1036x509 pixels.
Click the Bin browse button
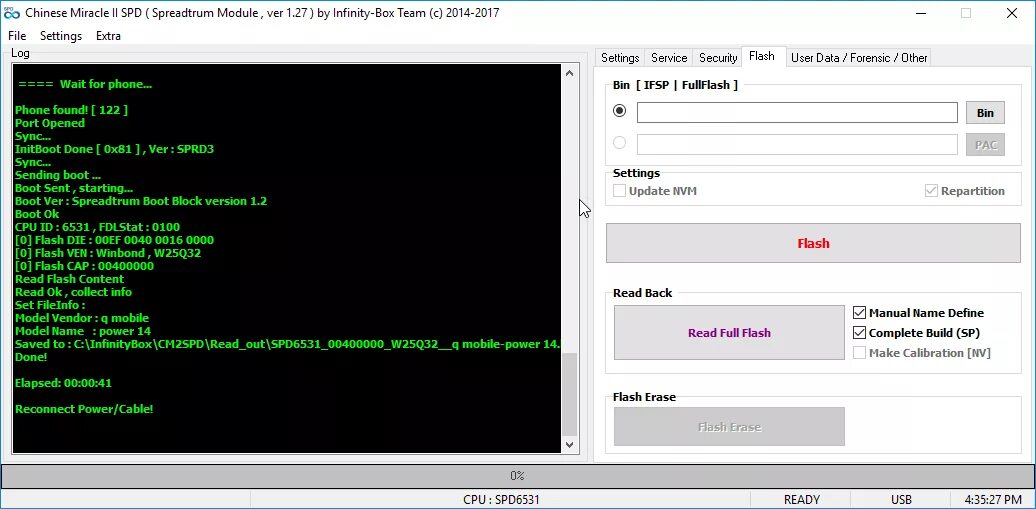pyautogui.click(x=985, y=113)
